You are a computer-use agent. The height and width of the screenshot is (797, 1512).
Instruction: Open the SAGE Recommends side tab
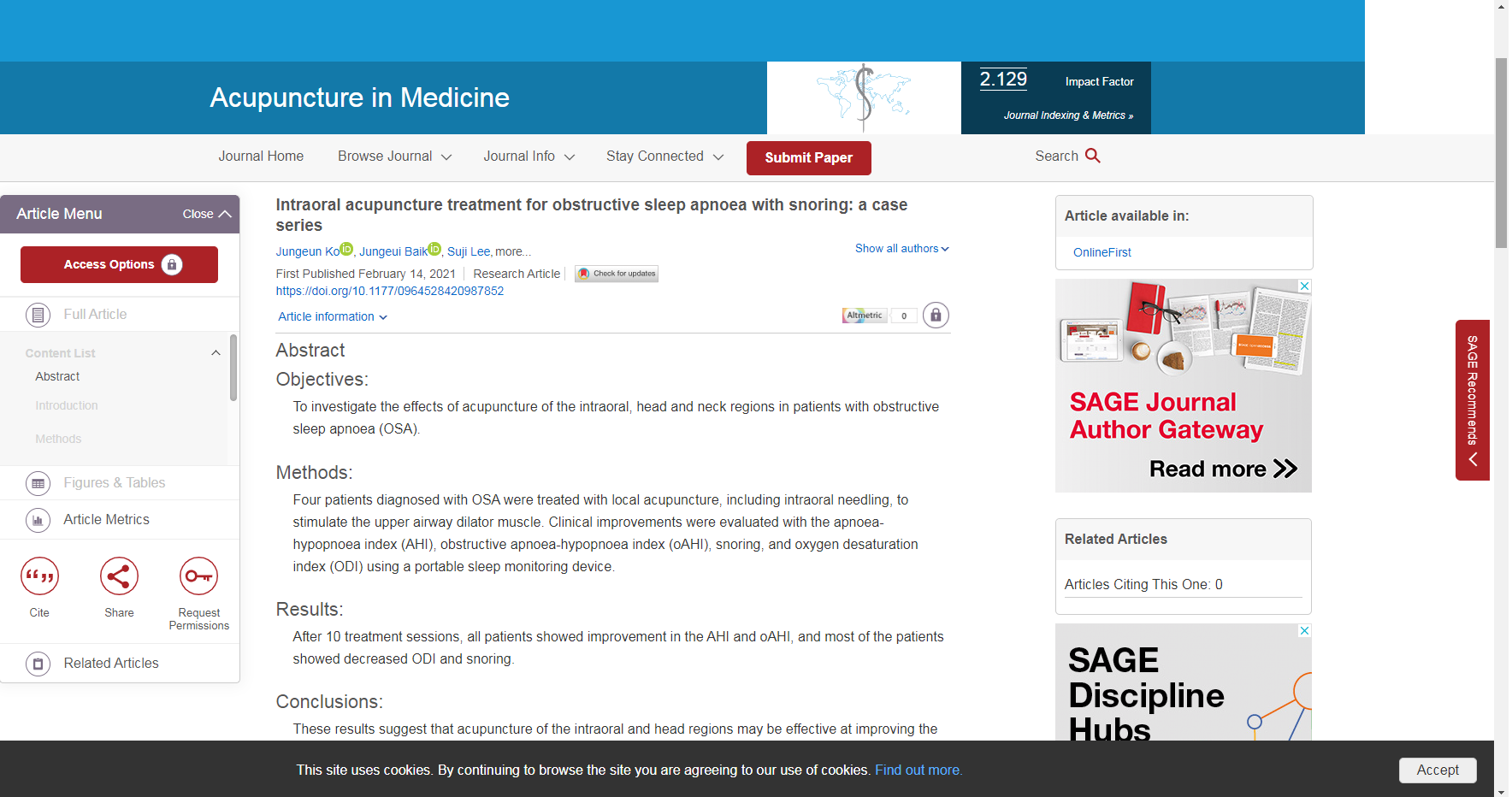[x=1472, y=399]
